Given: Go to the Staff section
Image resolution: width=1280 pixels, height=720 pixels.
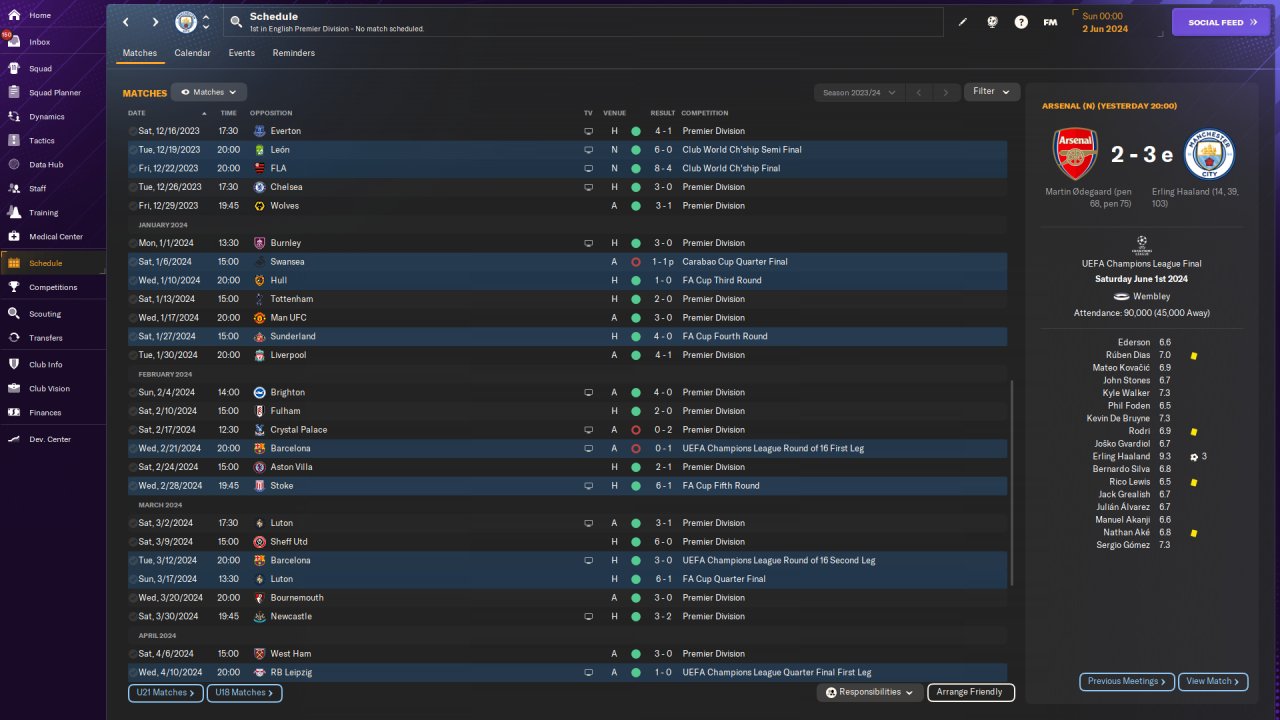Looking at the screenshot, I should [38, 189].
